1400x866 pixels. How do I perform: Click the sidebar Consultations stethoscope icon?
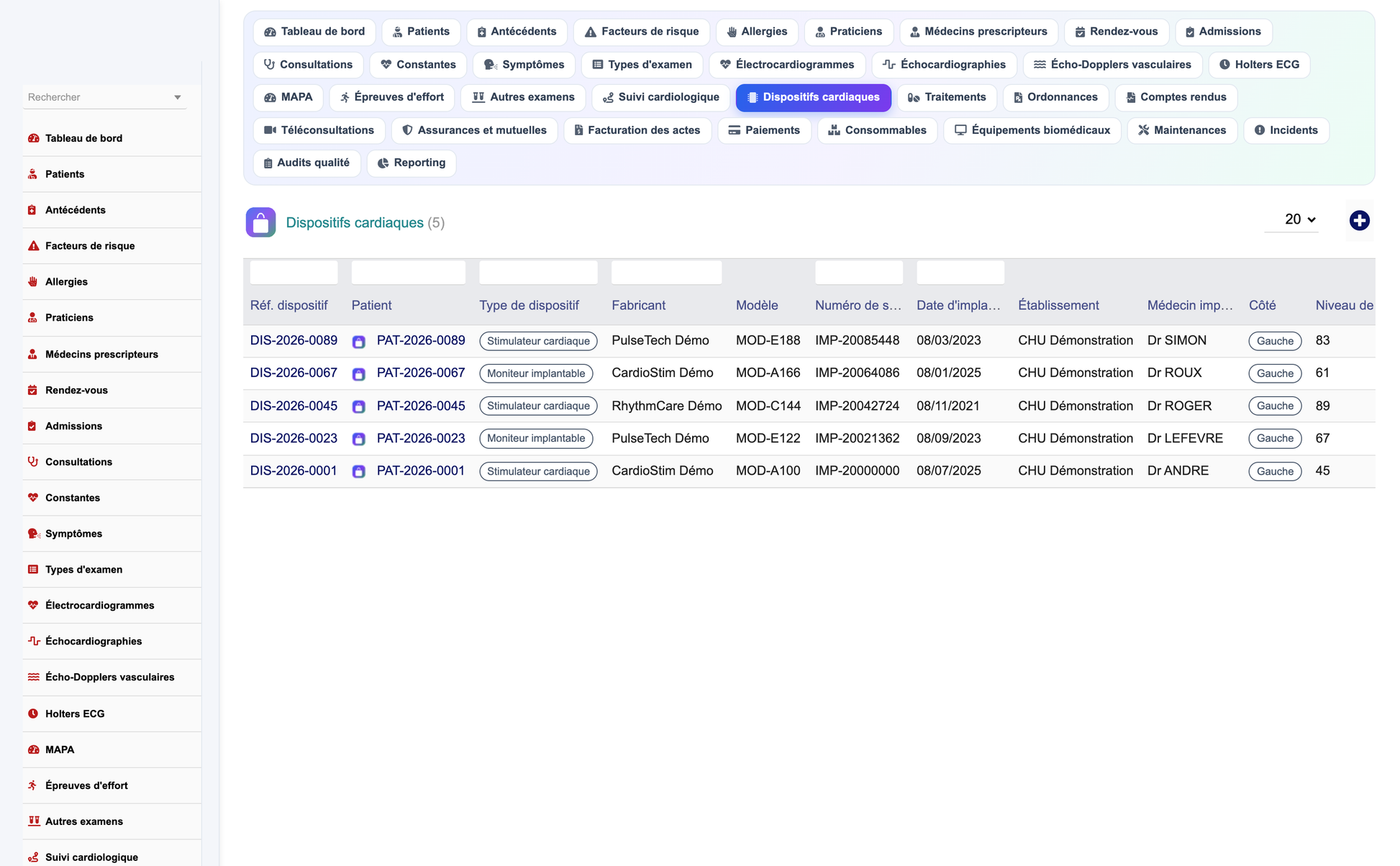pyautogui.click(x=32, y=462)
